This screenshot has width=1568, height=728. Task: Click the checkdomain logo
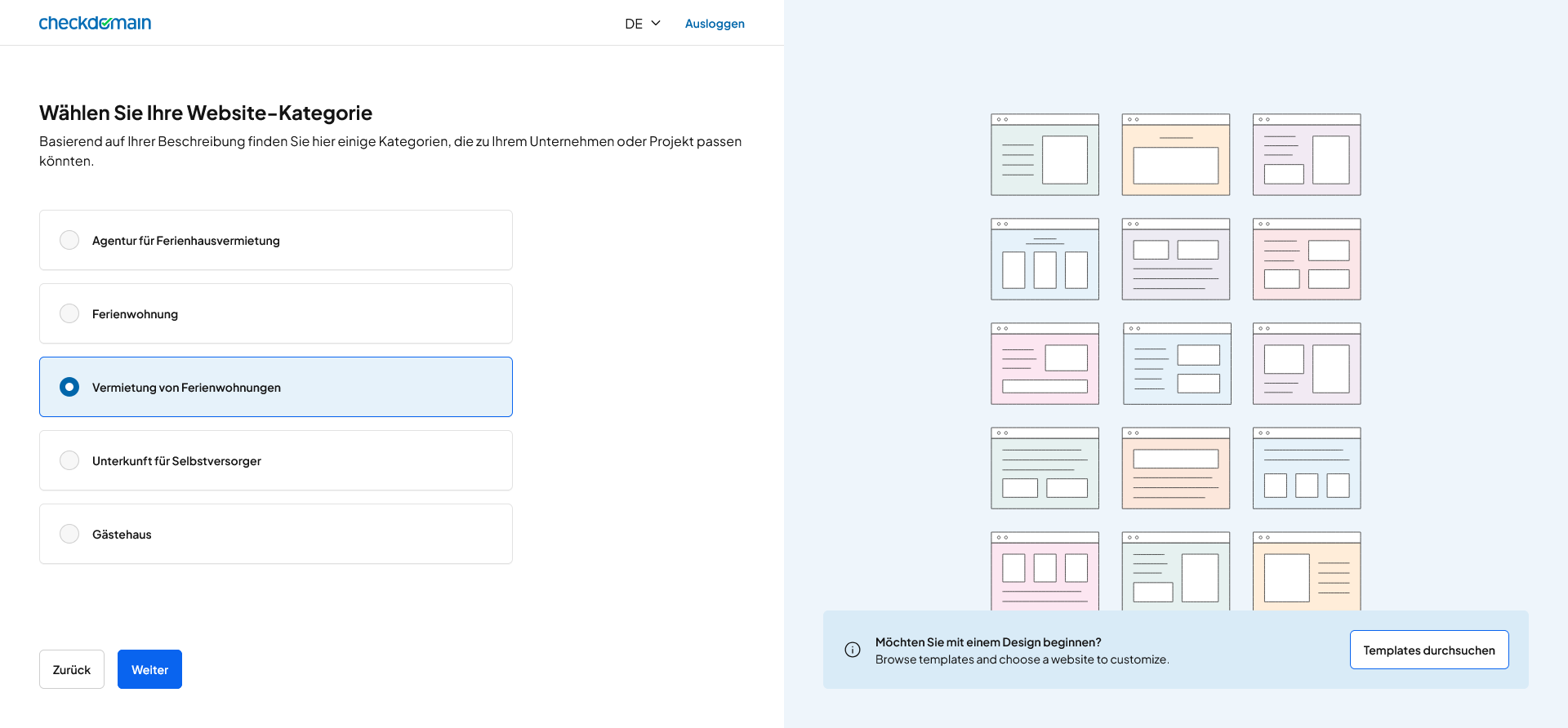pos(95,23)
